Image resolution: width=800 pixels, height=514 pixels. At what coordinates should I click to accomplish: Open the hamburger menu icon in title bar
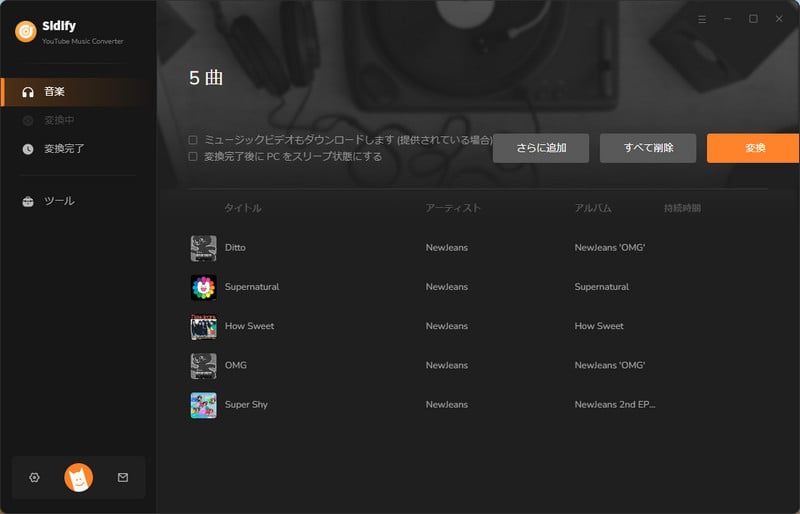click(702, 19)
